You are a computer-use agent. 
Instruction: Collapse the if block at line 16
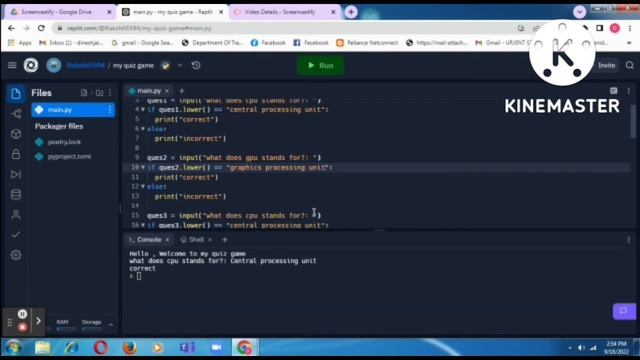143,225
